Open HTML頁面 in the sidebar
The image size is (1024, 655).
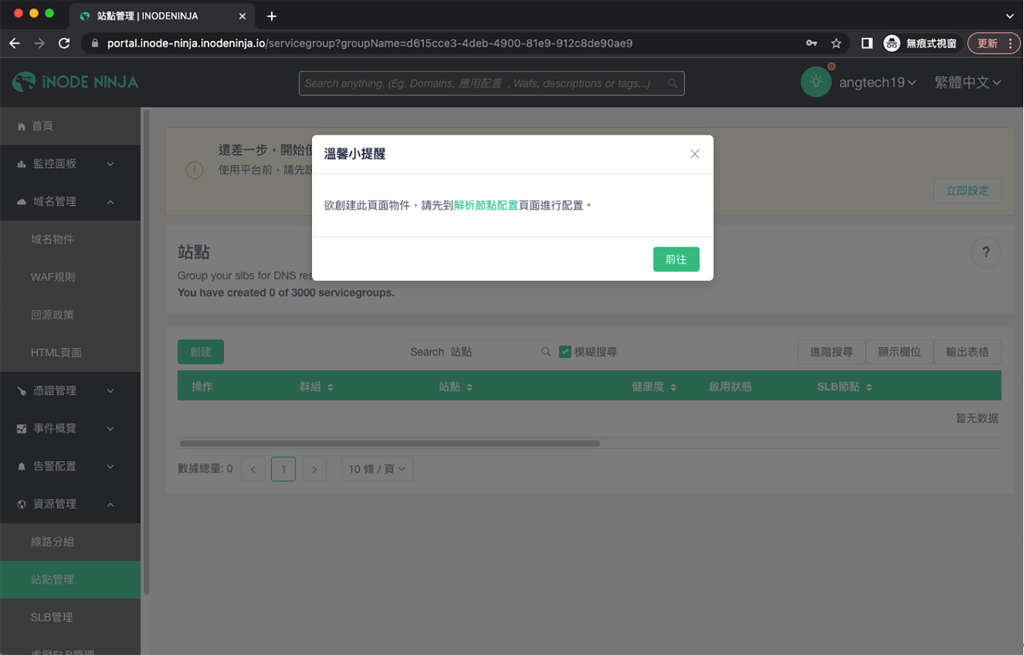tap(70, 353)
